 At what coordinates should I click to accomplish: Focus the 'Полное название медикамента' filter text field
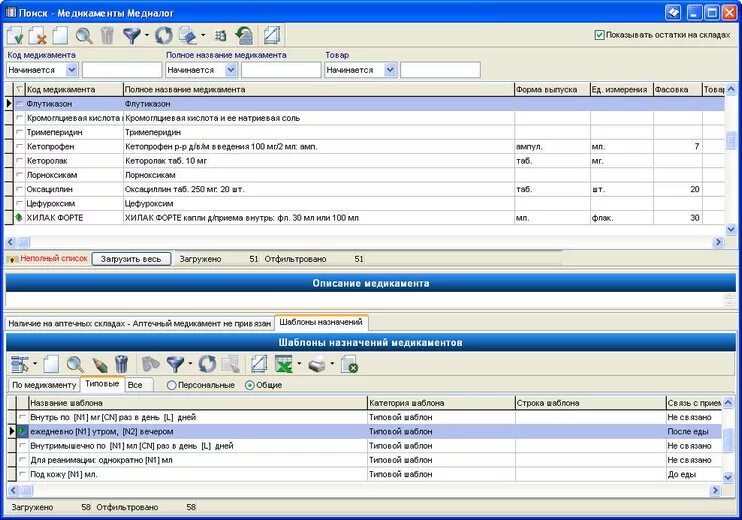click(281, 70)
